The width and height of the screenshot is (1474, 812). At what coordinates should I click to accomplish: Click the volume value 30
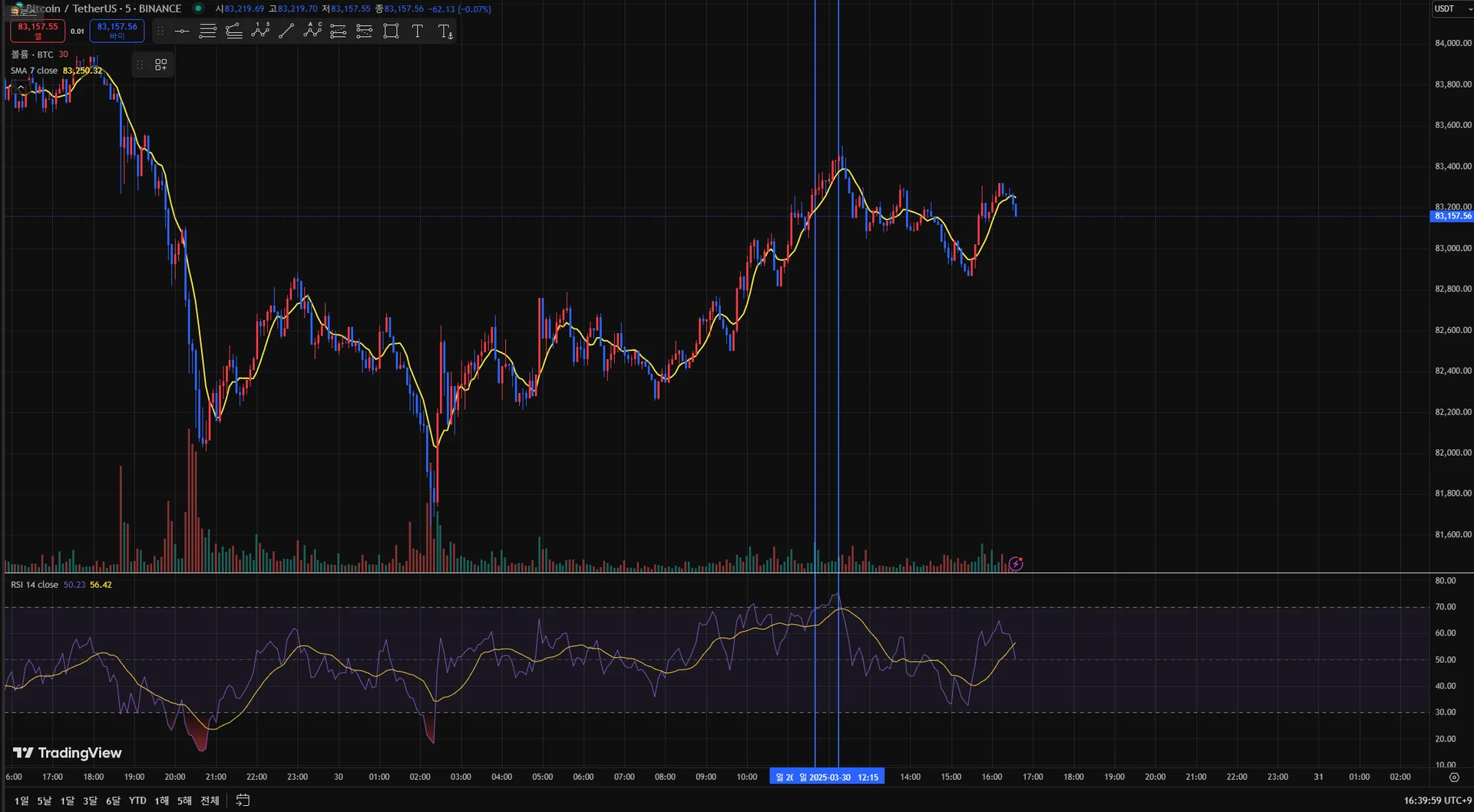pos(63,54)
